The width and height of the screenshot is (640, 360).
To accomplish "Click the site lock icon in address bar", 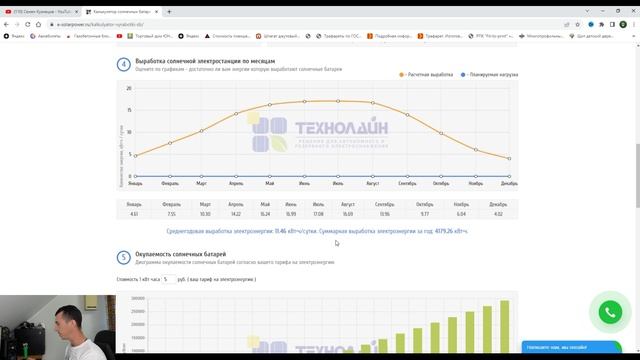I will (52, 24).
